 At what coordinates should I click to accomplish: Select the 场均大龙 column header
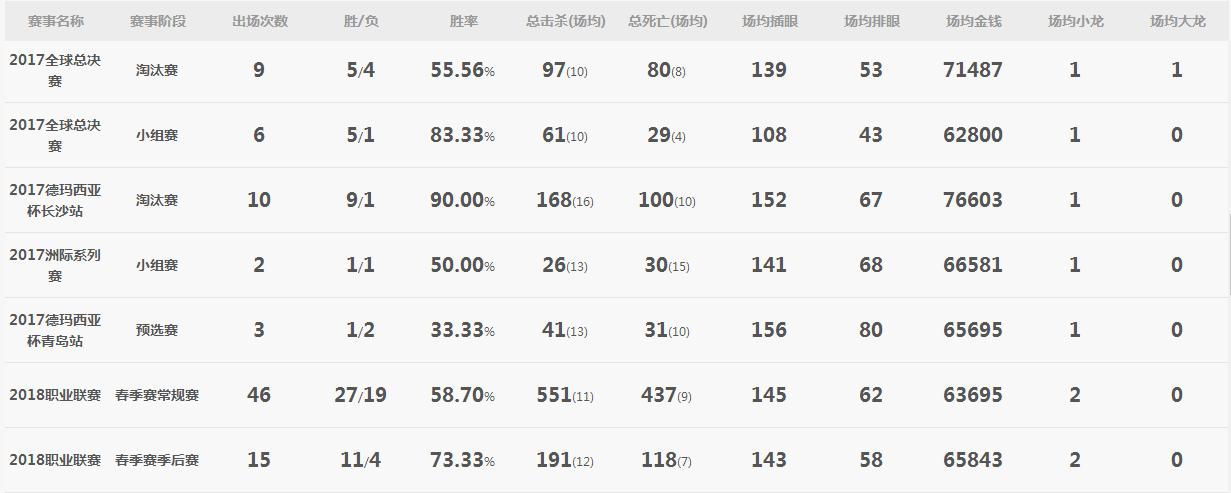[x=1177, y=21]
